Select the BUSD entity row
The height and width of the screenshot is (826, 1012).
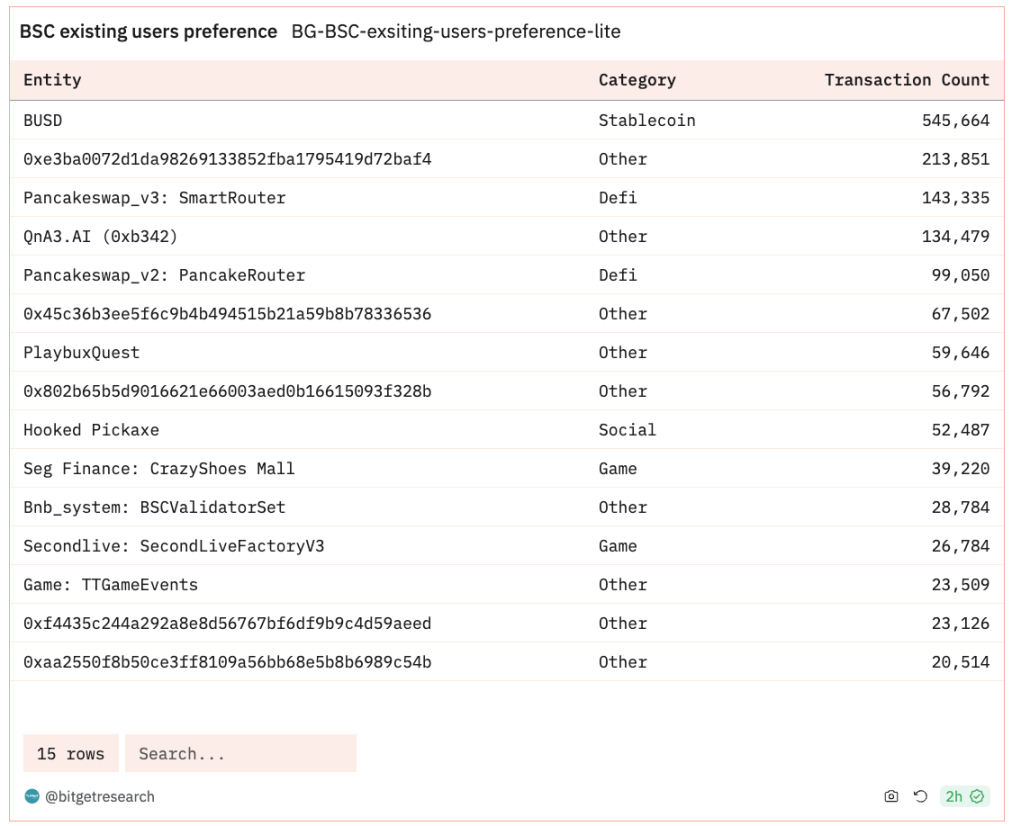507,120
